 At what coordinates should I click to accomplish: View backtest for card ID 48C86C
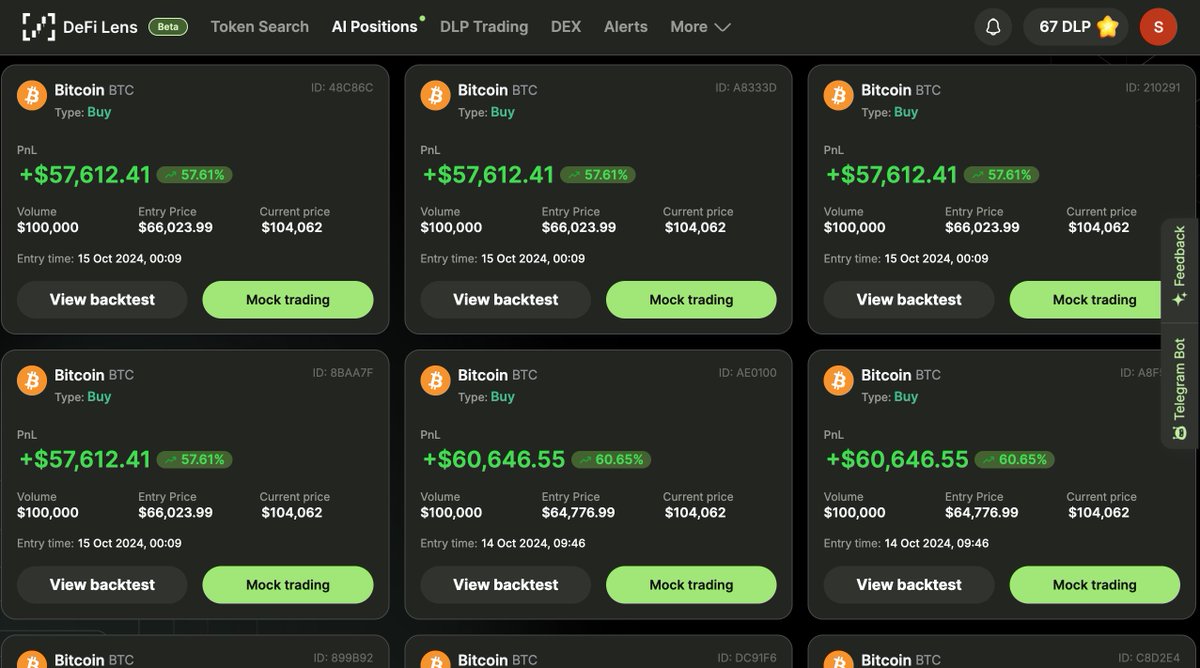102,299
